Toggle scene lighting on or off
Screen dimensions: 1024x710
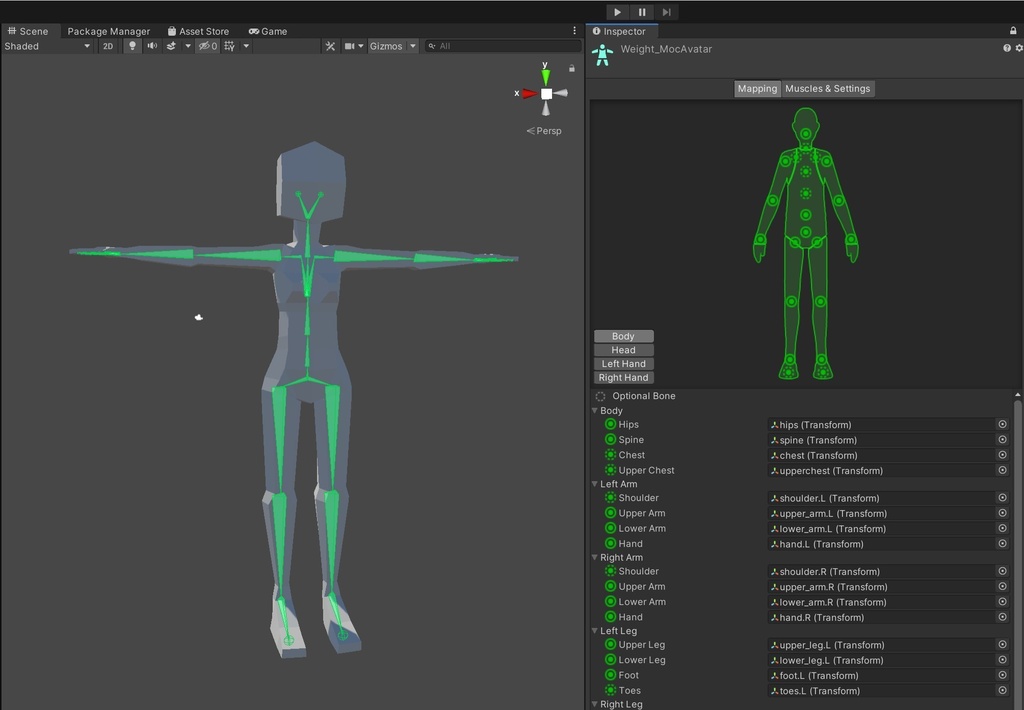tap(132, 46)
